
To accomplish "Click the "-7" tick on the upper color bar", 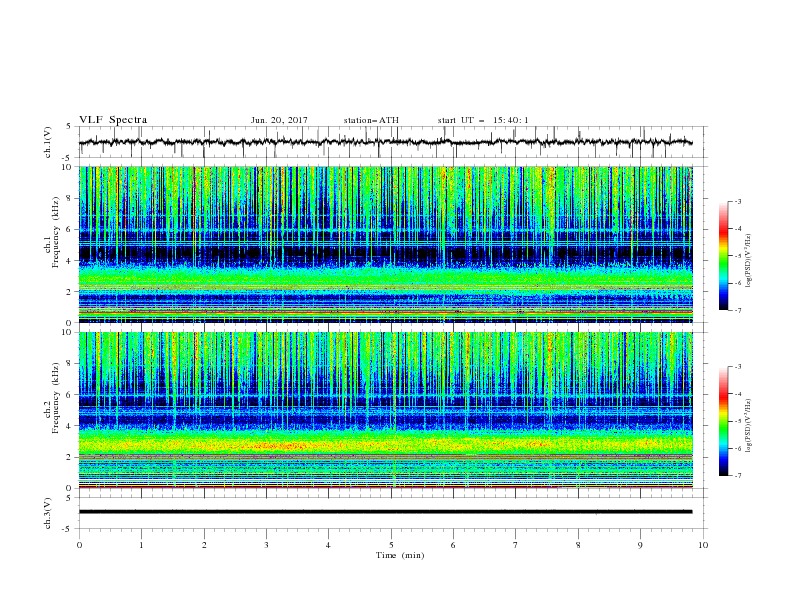I will point(738,310).
